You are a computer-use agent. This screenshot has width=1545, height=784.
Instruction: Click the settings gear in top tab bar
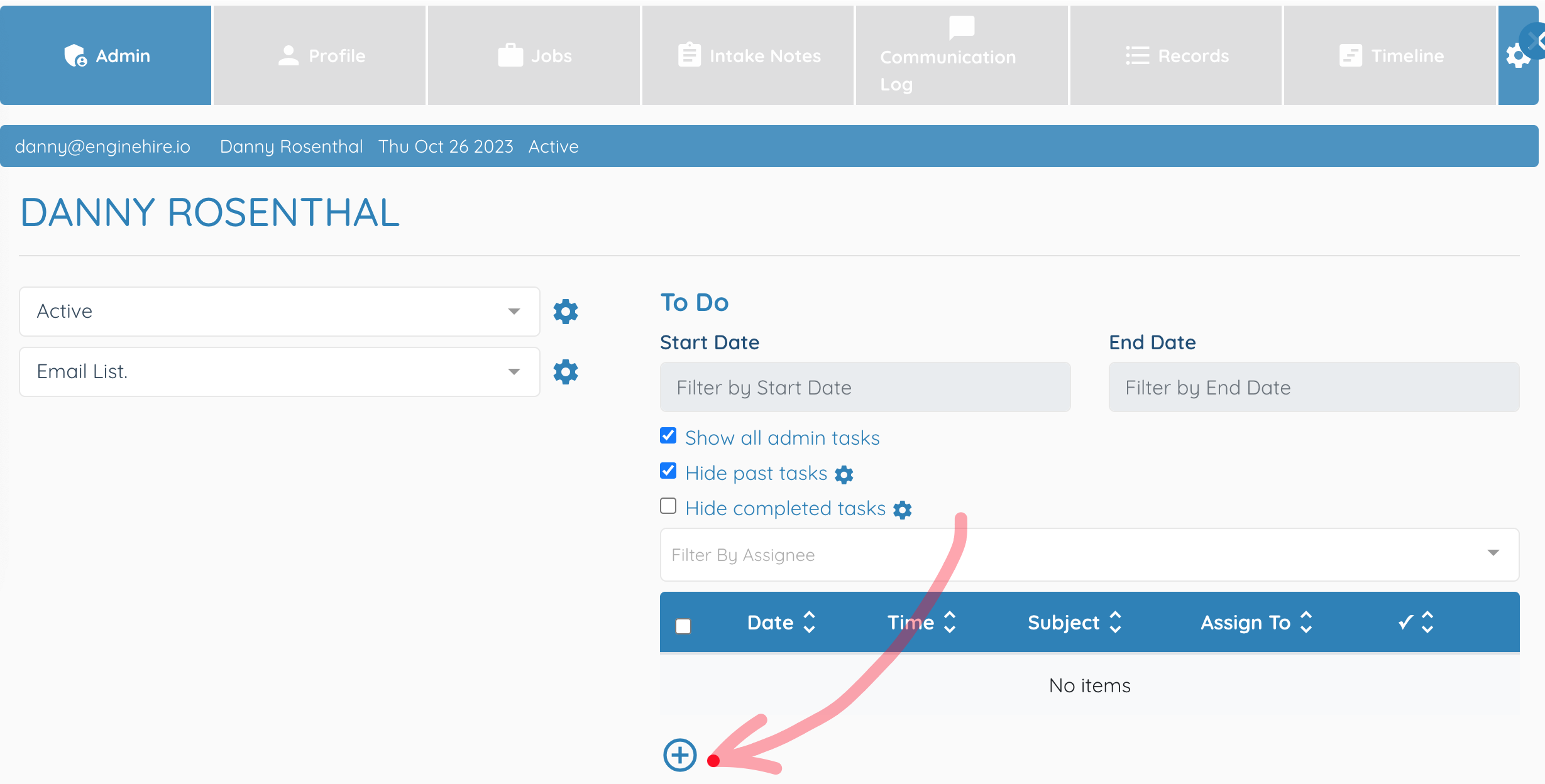click(1517, 57)
